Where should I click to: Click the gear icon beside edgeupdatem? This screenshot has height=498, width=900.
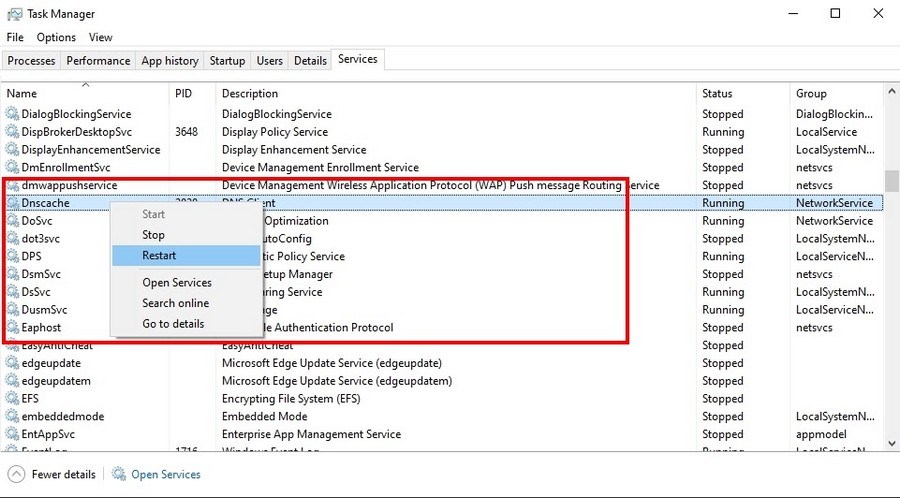(12, 380)
